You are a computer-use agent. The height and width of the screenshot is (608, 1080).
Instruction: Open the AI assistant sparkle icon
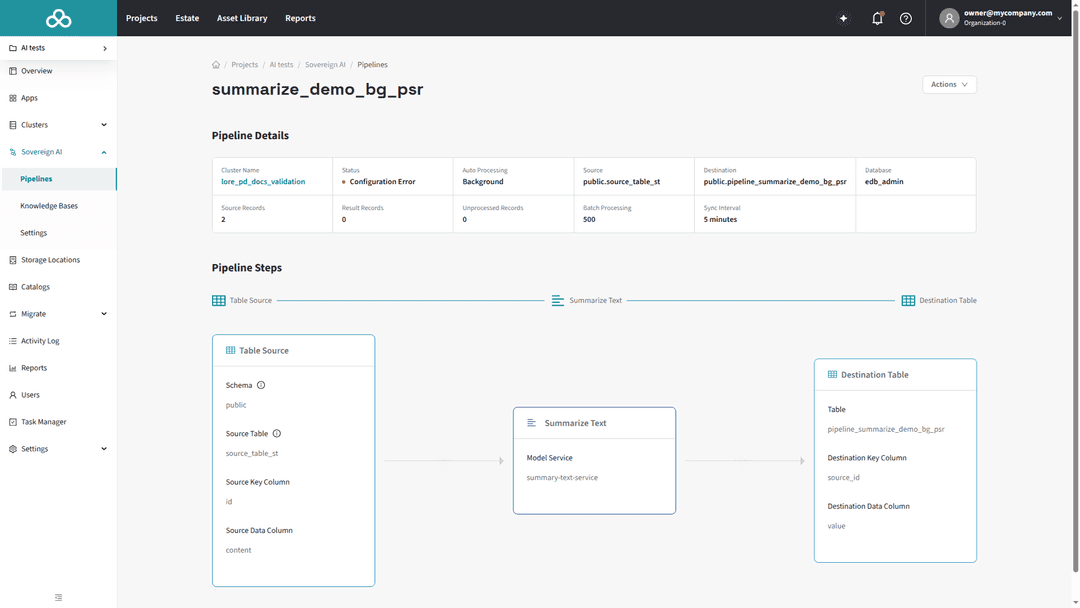click(843, 18)
